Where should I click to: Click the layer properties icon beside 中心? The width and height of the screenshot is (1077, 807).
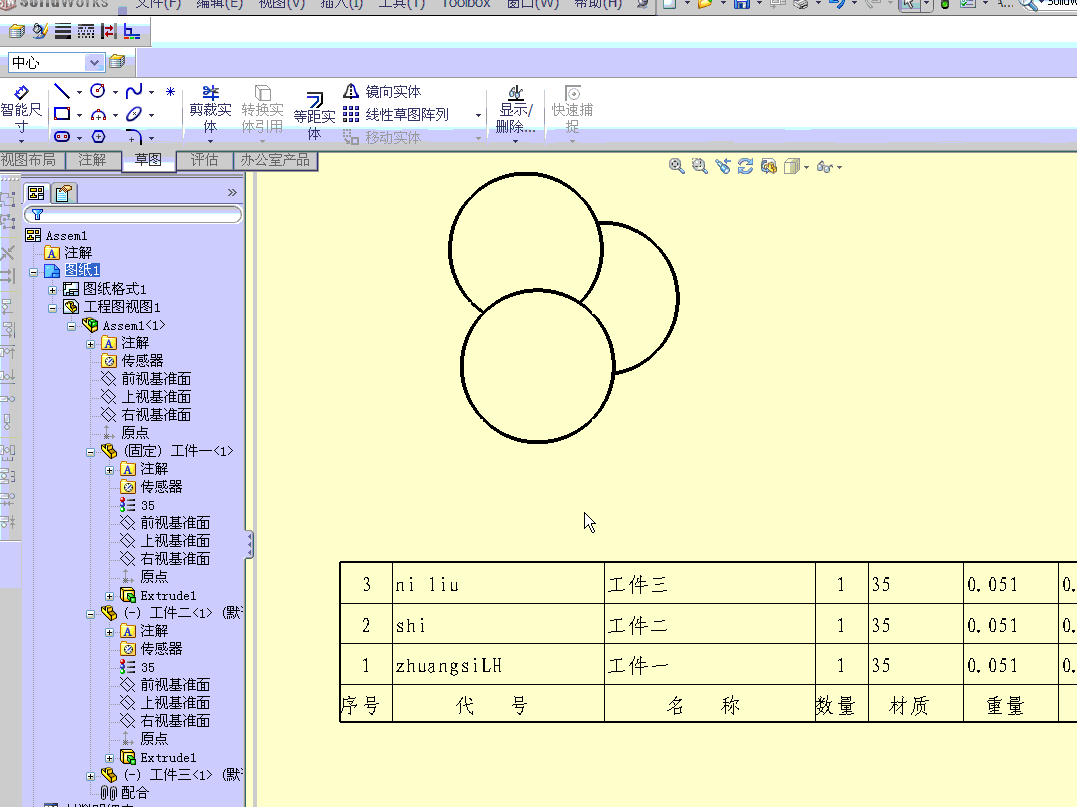click(x=117, y=62)
